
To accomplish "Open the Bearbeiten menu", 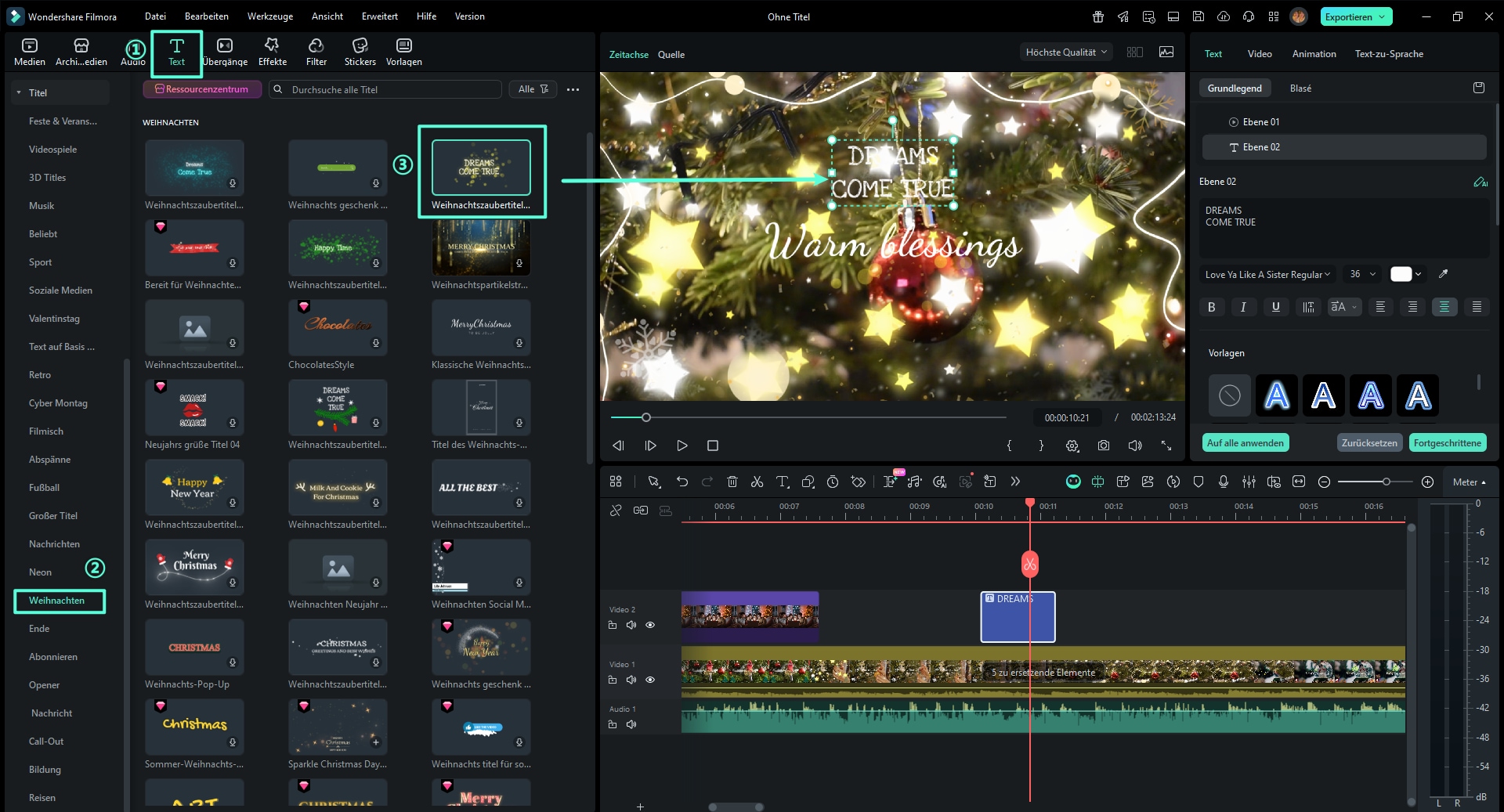I will click(x=206, y=16).
